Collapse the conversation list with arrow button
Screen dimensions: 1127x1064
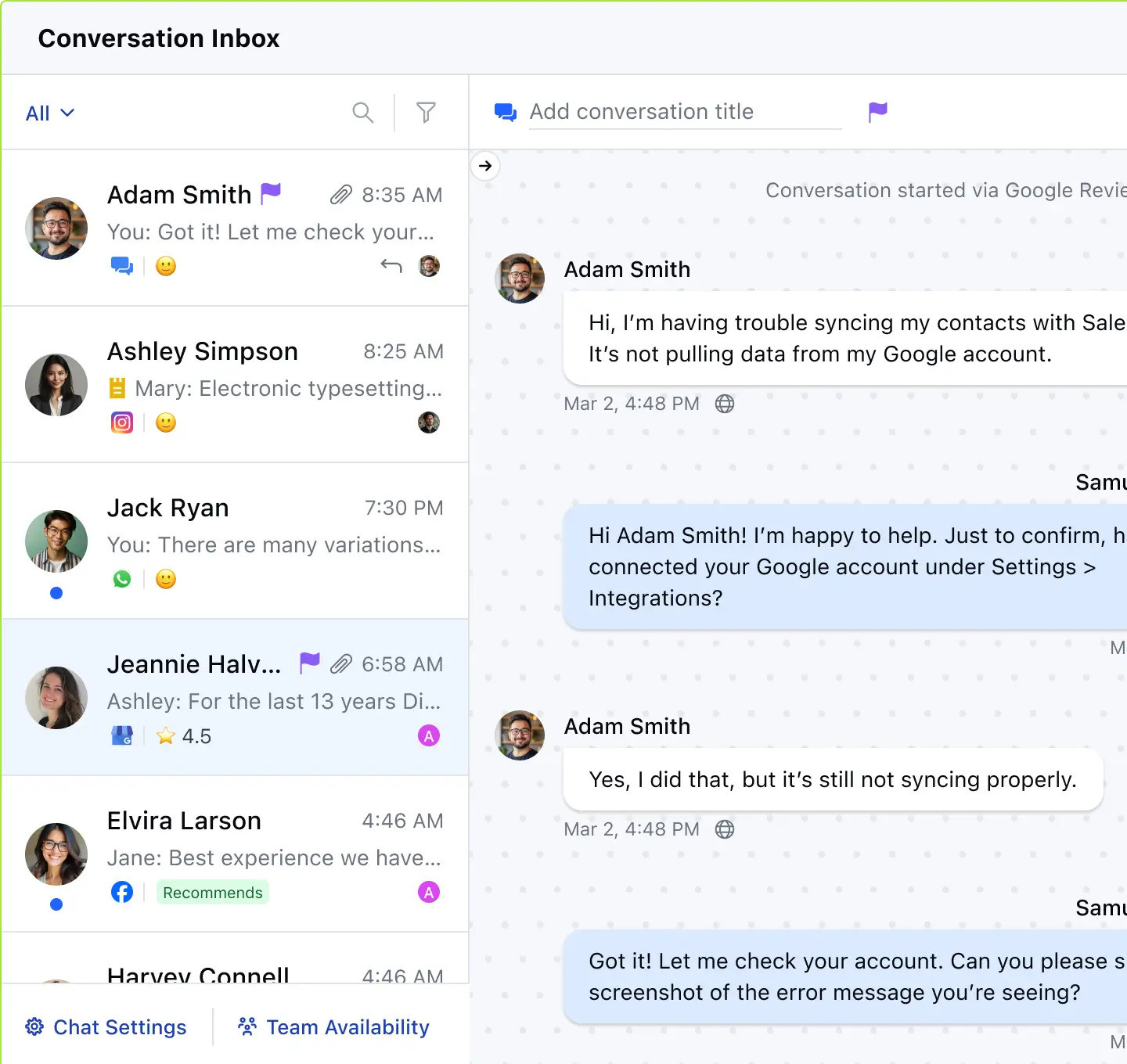click(485, 166)
